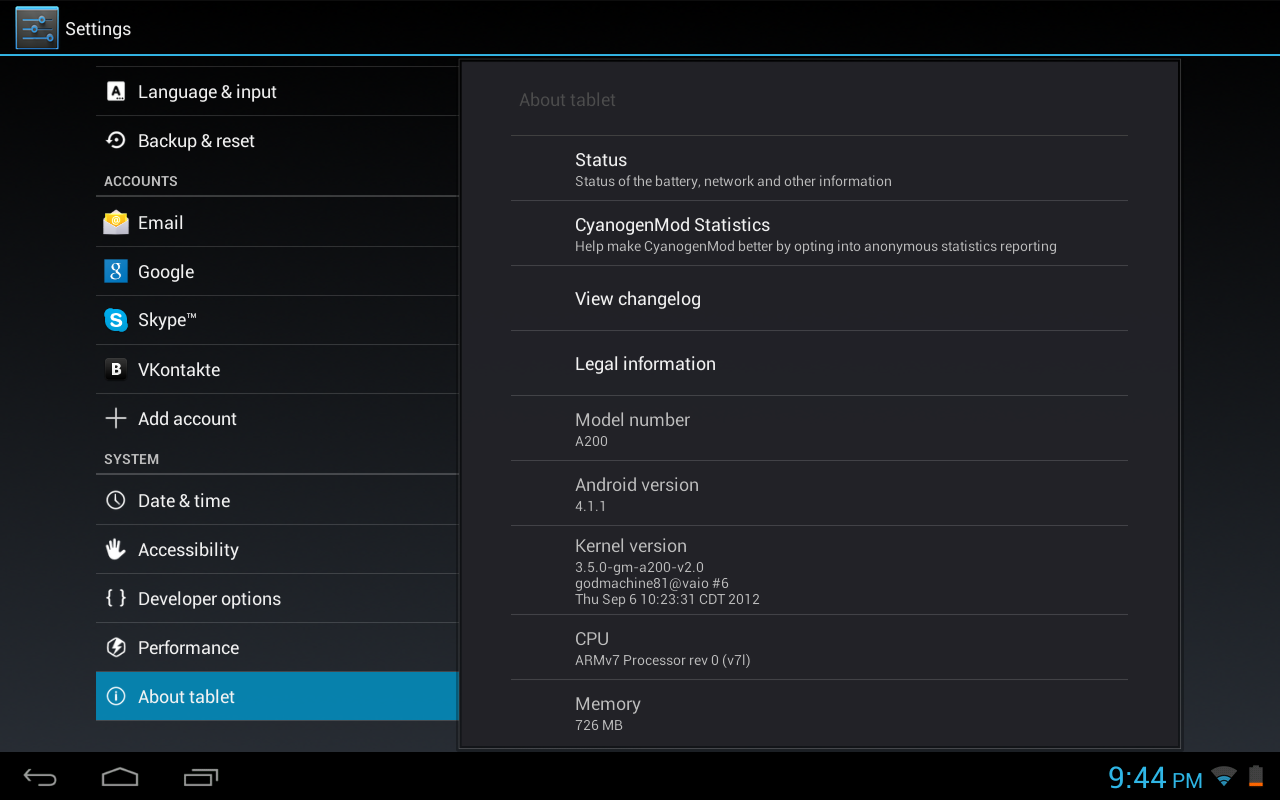The image size is (1280, 800).
Task: Click the clock icon for Date & time
Action: coord(116,500)
